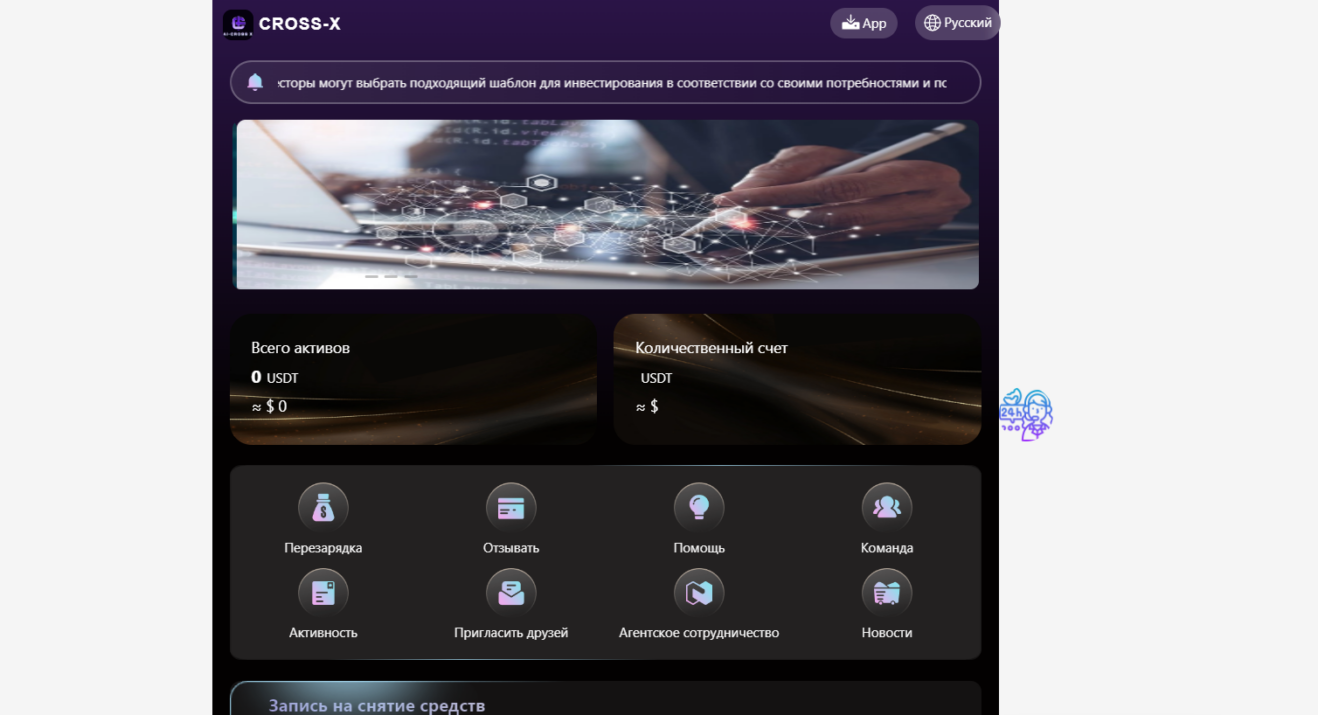Click the CROSS-X brand name text
This screenshot has width=1318, height=715.
tap(300, 24)
